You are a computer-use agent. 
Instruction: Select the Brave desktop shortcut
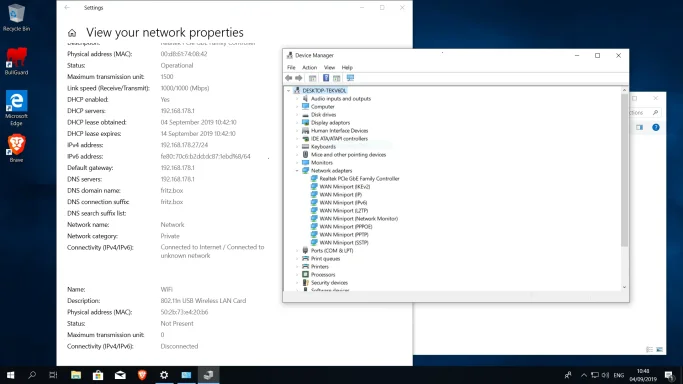16,148
